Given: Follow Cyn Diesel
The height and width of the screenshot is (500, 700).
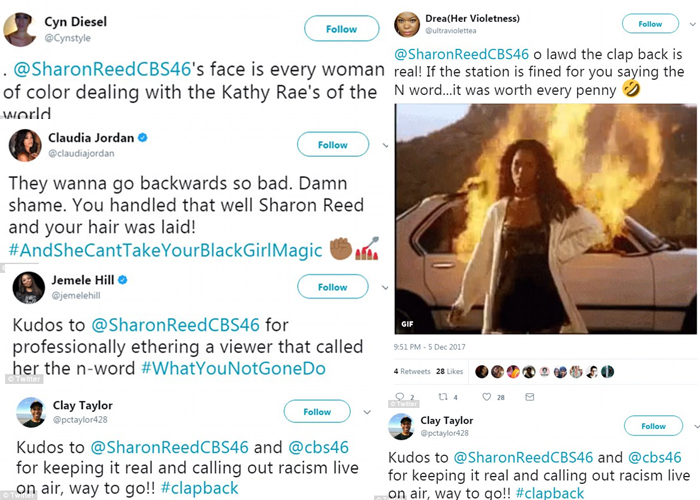Looking at the screenshot, I should tap(342, 29).
